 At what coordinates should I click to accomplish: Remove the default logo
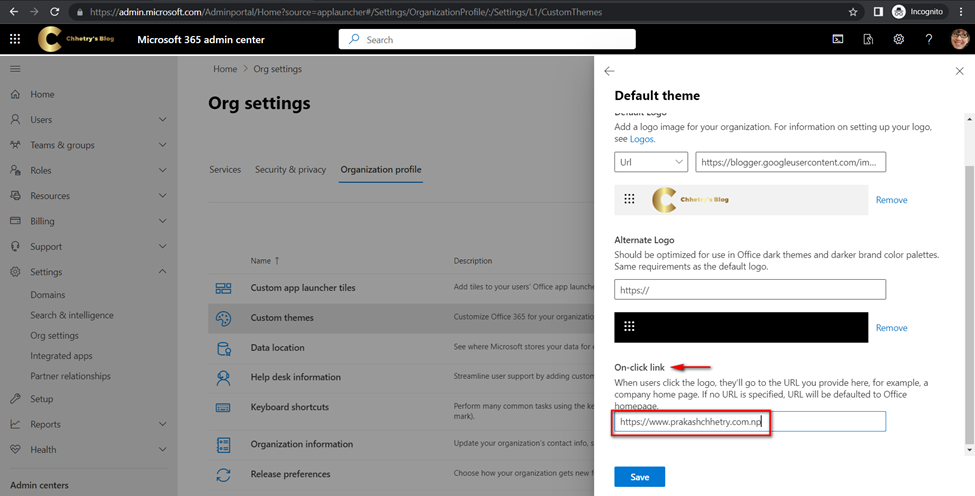click(892, 200)
